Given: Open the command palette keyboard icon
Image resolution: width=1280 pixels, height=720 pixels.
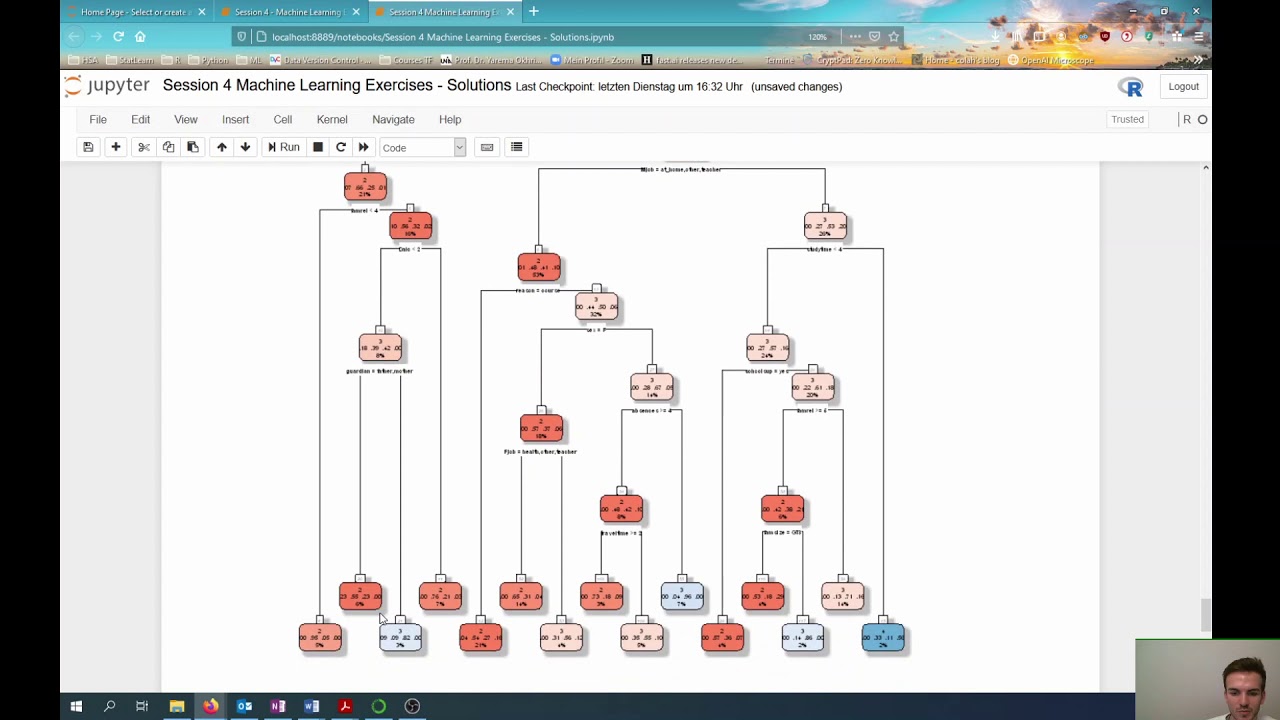Looking at the screenshot, I should coord(487,147).
